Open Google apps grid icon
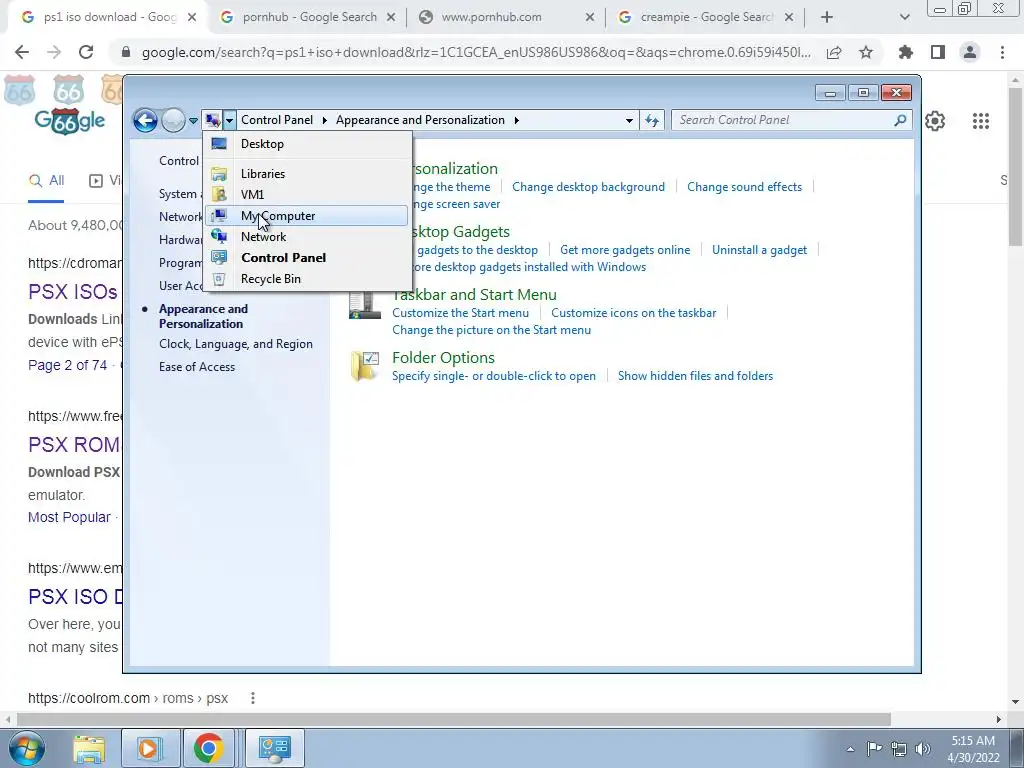1024x768 pixels. (x=980, y=121)
